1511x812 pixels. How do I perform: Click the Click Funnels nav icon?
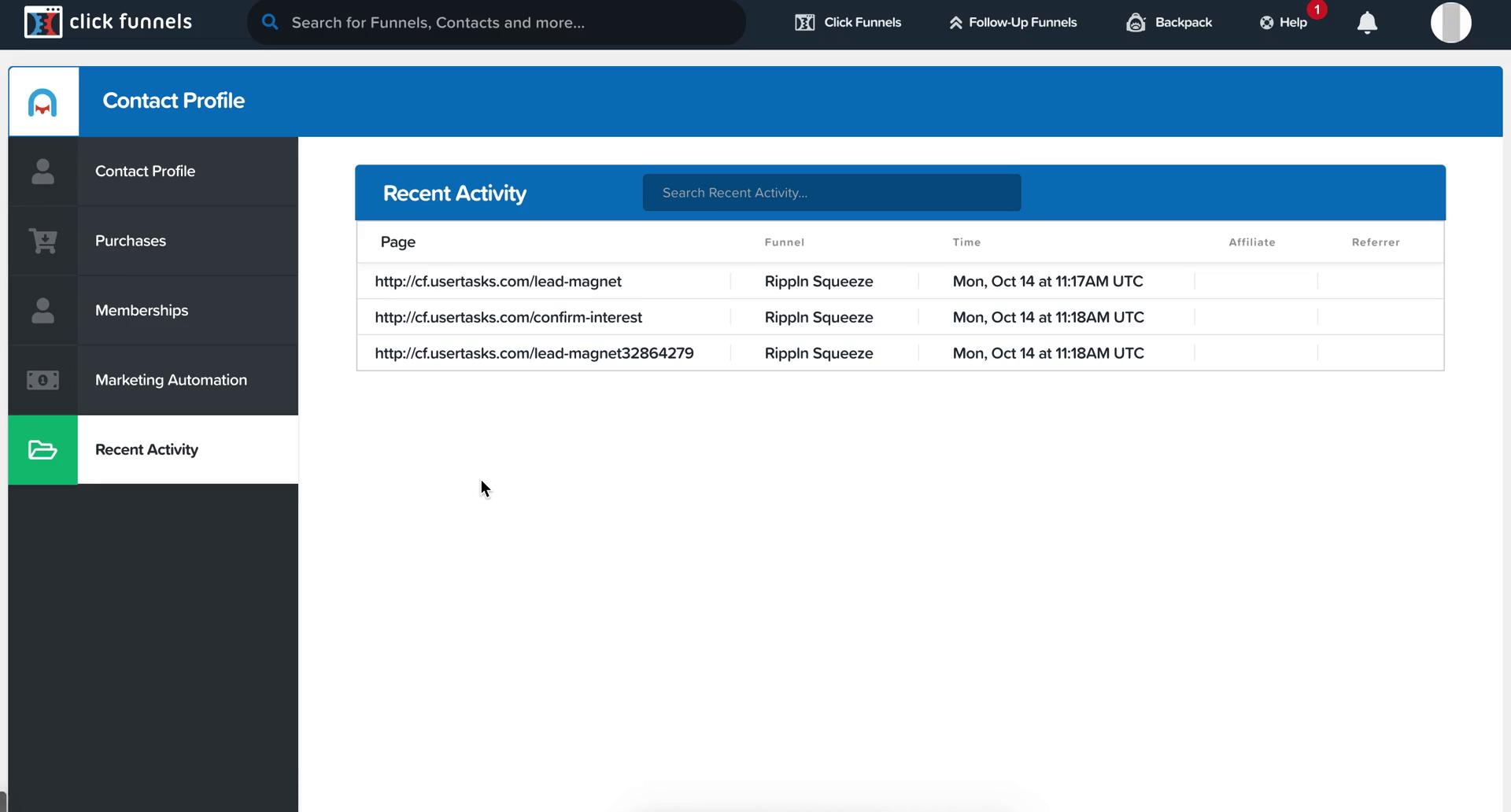pos(804,23)
